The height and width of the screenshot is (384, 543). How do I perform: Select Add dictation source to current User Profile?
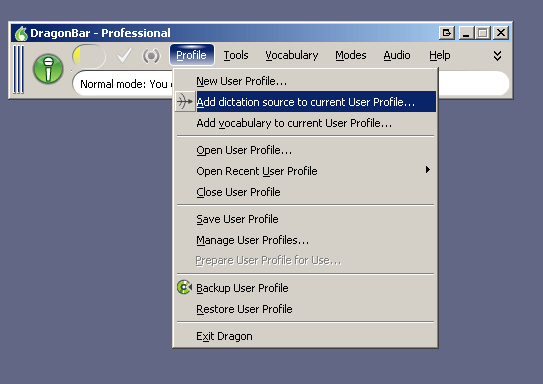pos(305,102)
